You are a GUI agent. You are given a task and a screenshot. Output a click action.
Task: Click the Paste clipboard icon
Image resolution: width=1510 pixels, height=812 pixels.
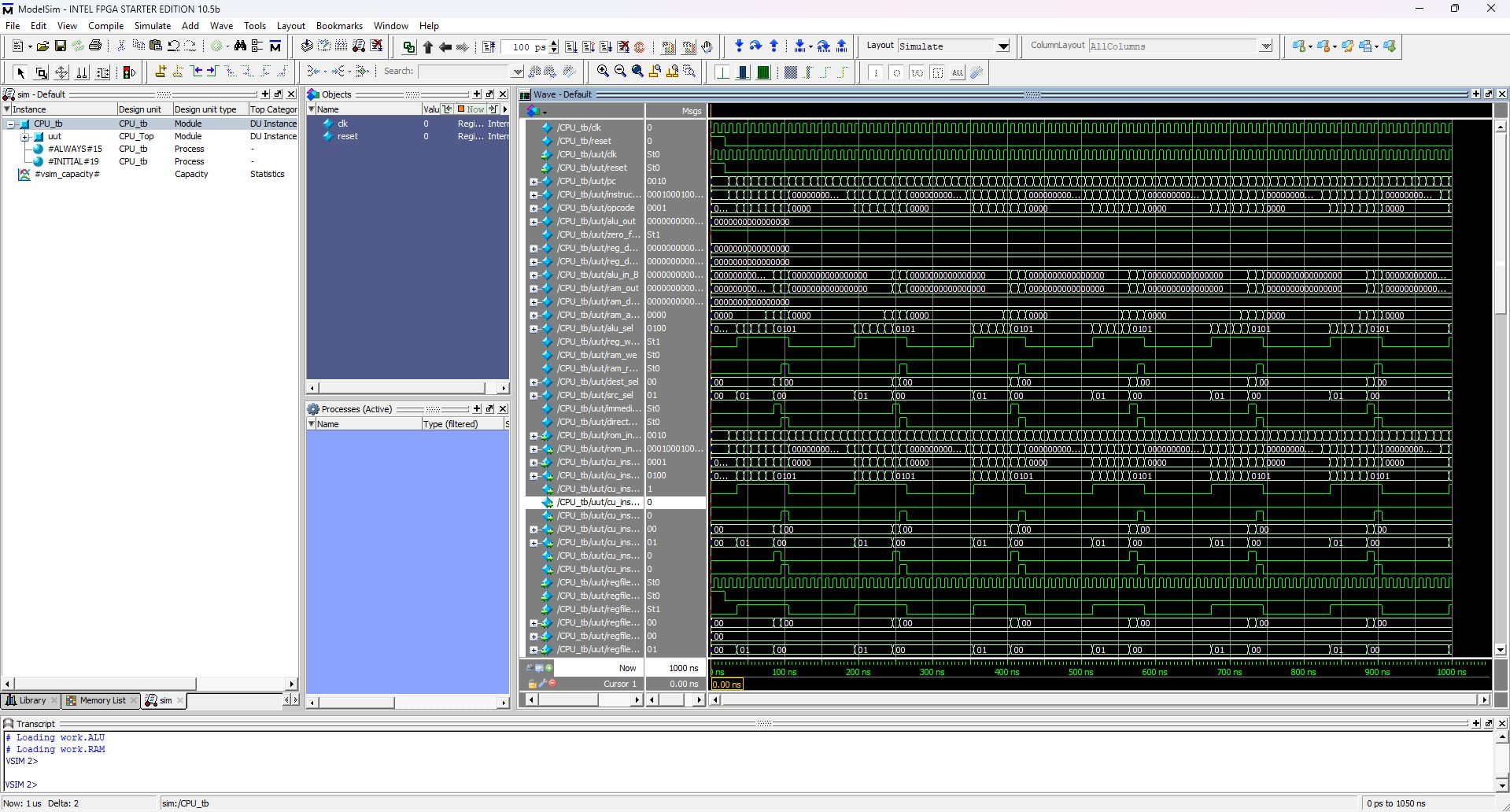[156, 46]
